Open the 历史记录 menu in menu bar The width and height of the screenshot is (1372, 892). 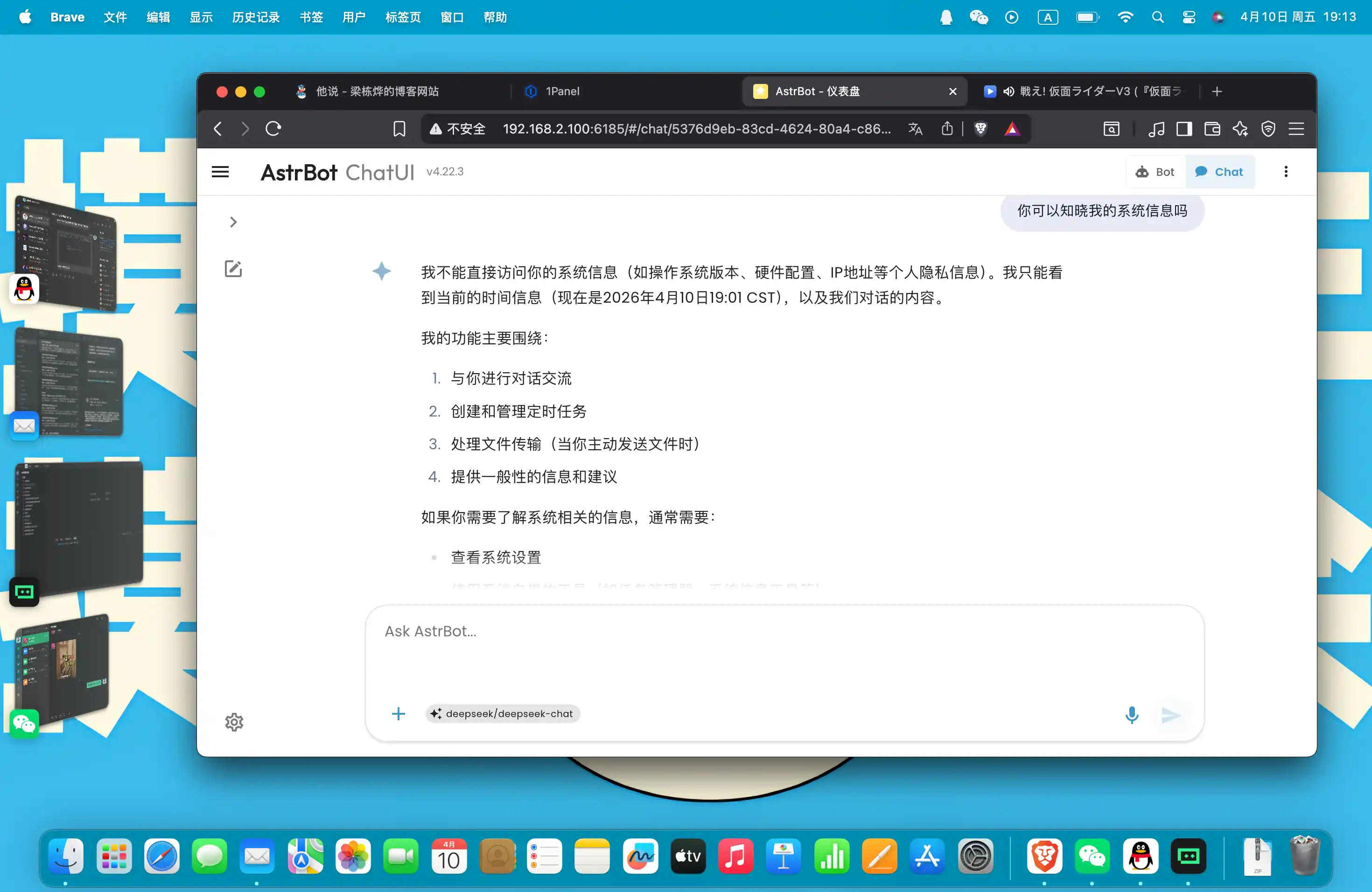tap(256, 17)
